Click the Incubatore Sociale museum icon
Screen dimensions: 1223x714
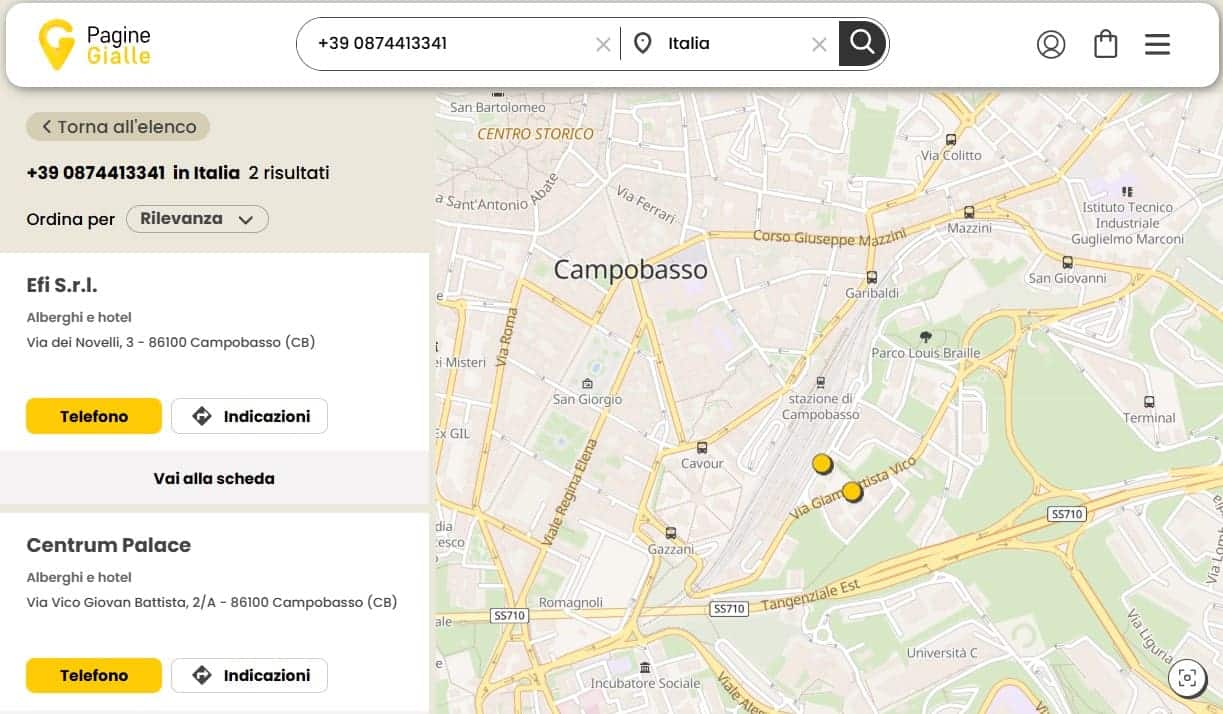click(x=645, y=667)
